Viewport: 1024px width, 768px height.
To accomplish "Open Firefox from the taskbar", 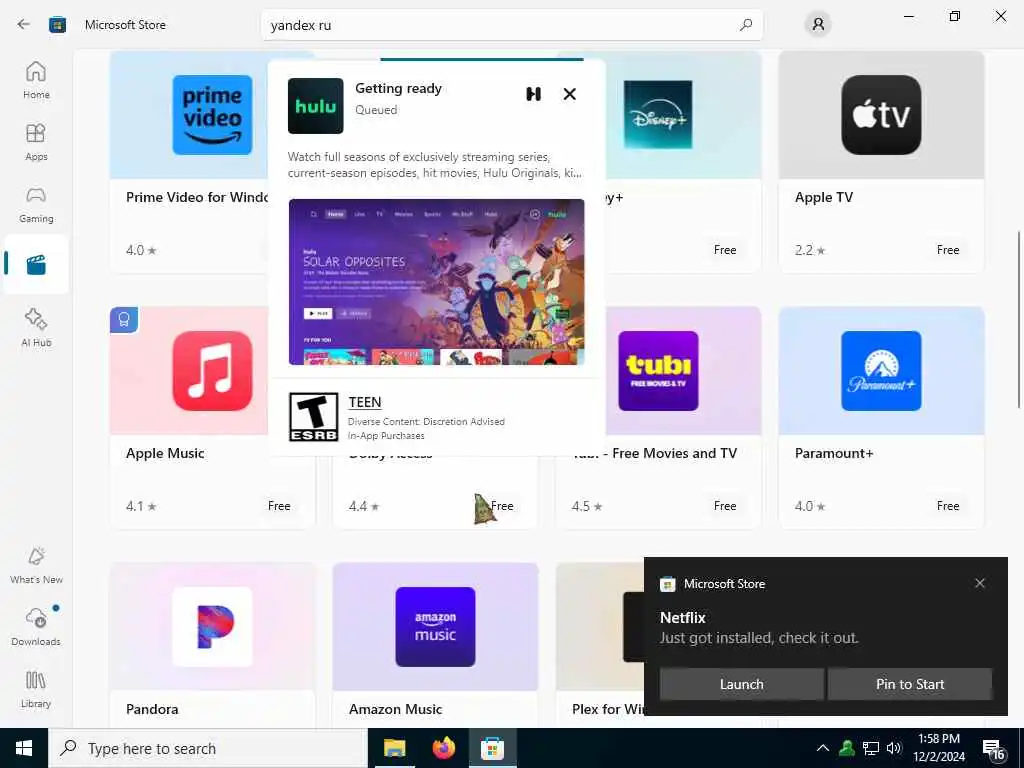I will click(x=443, y=748).
